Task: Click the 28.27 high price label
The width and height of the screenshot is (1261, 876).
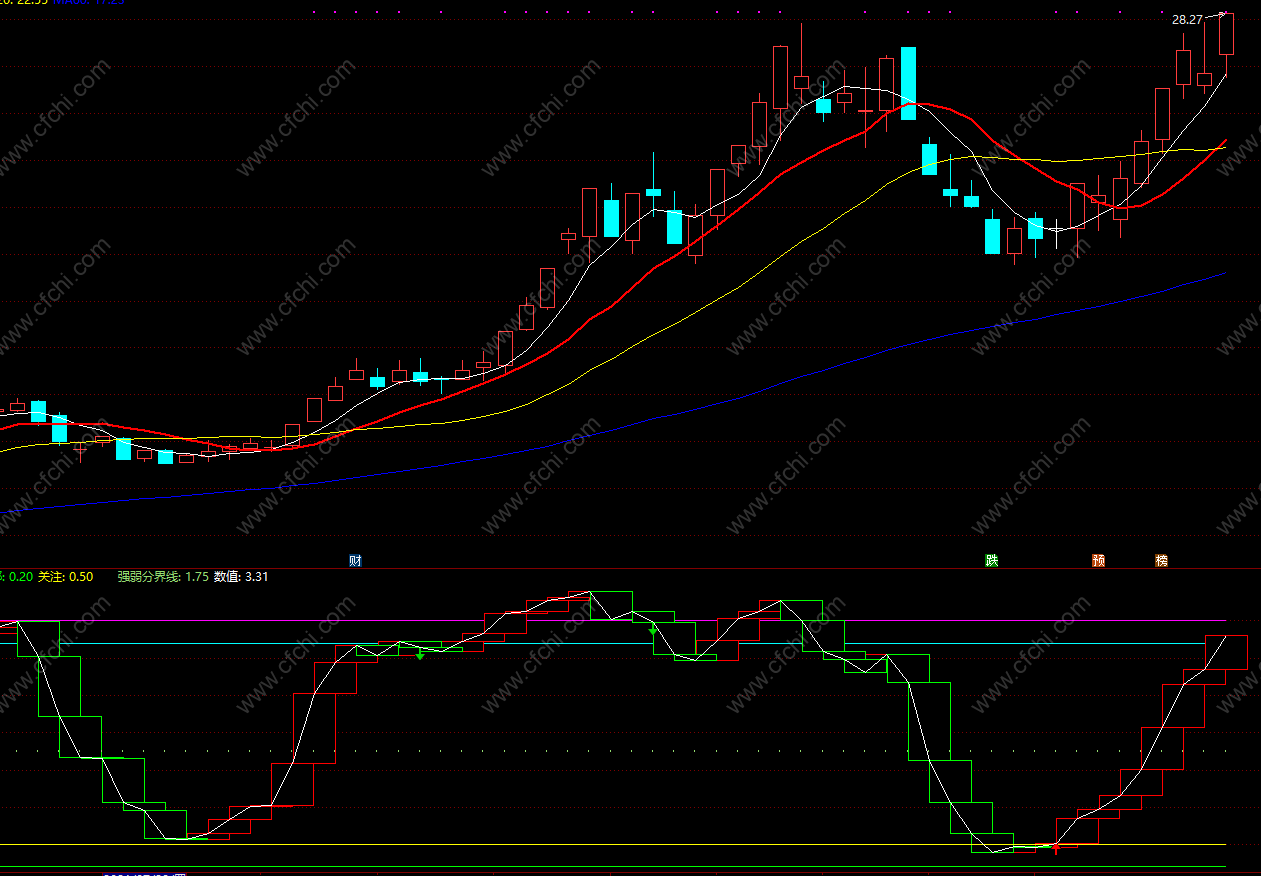Action: pyautogui.click(x=1187, y=20)
